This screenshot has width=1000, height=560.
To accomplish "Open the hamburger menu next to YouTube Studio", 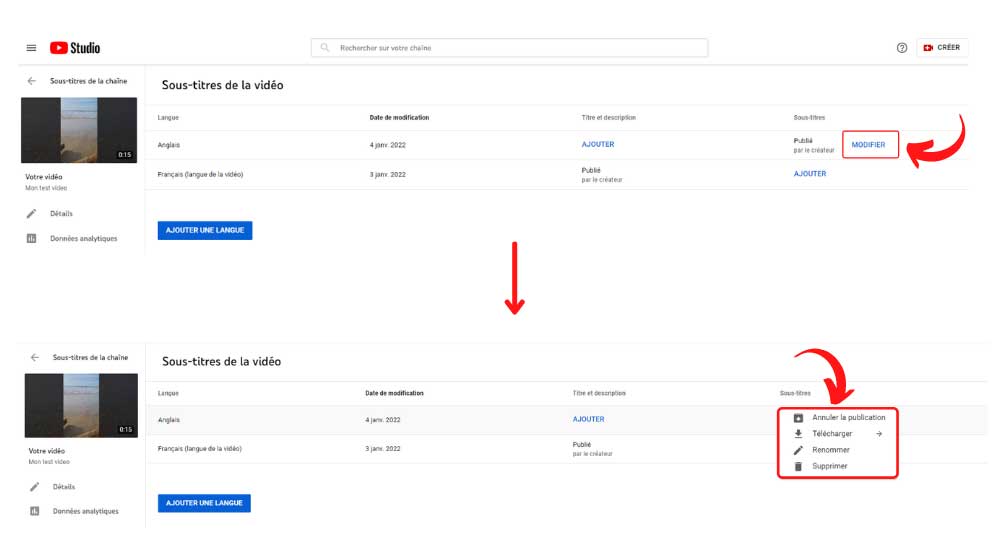I will coord(31,48).
